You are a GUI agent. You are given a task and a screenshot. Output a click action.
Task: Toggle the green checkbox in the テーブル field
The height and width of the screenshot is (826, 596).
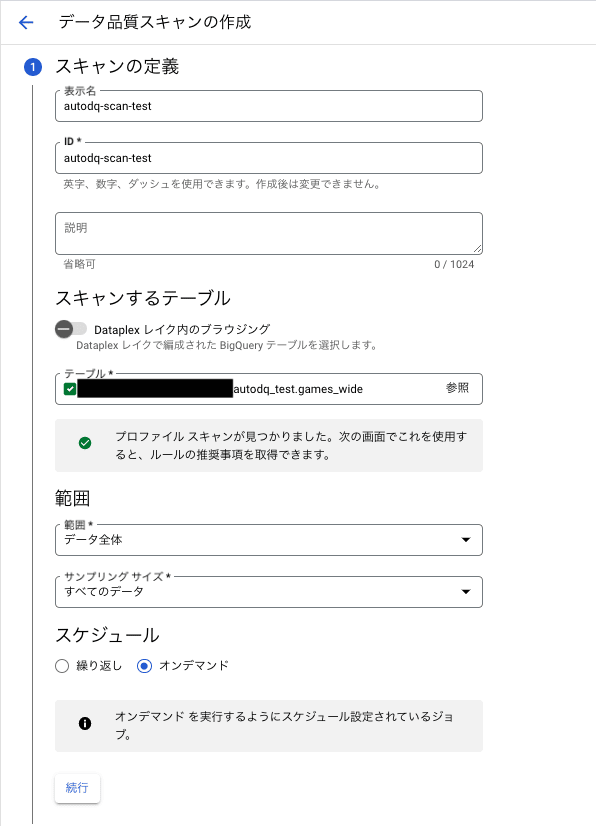(x=69, y=388)
